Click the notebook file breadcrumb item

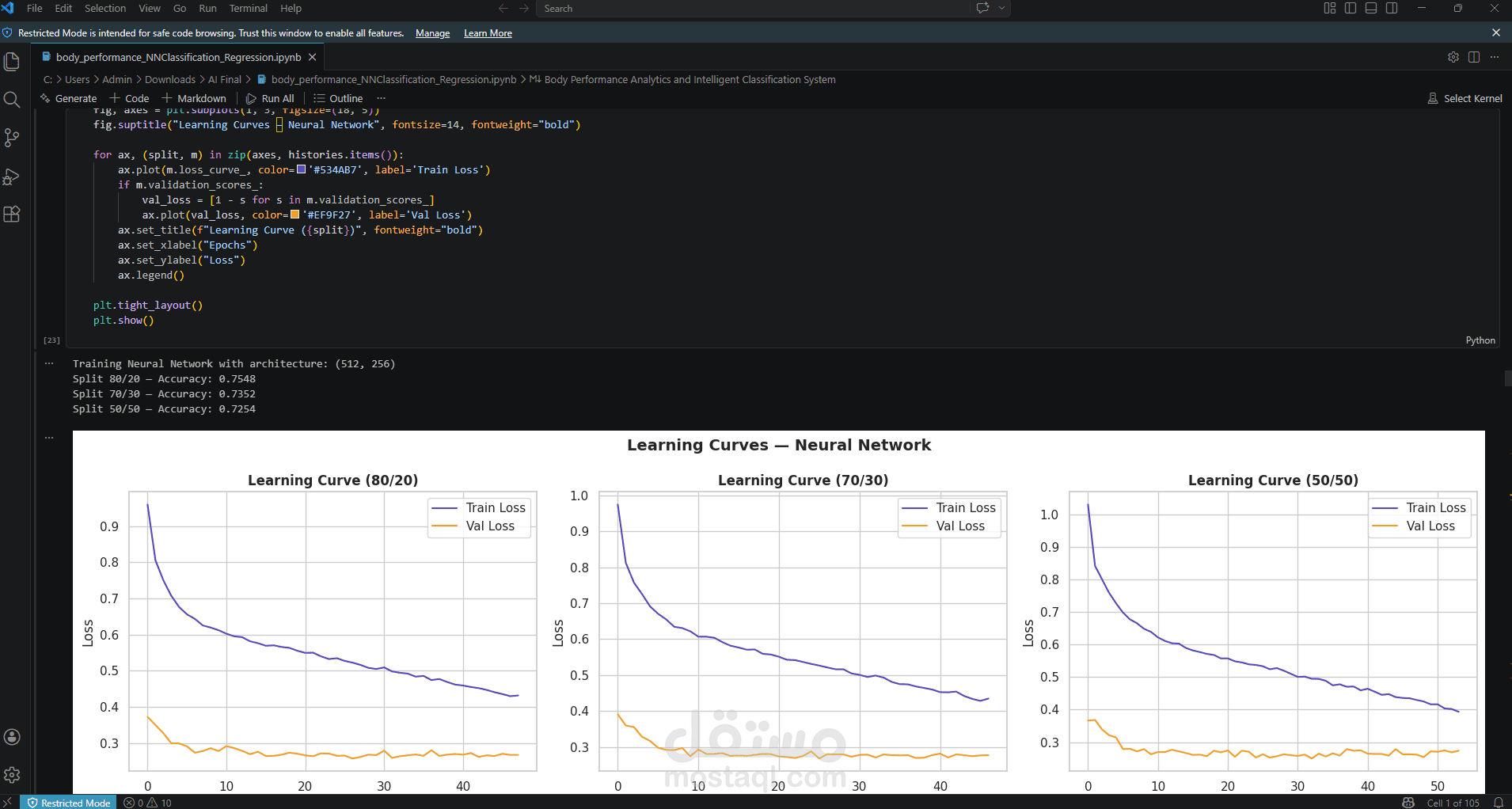tap(386, 79)
